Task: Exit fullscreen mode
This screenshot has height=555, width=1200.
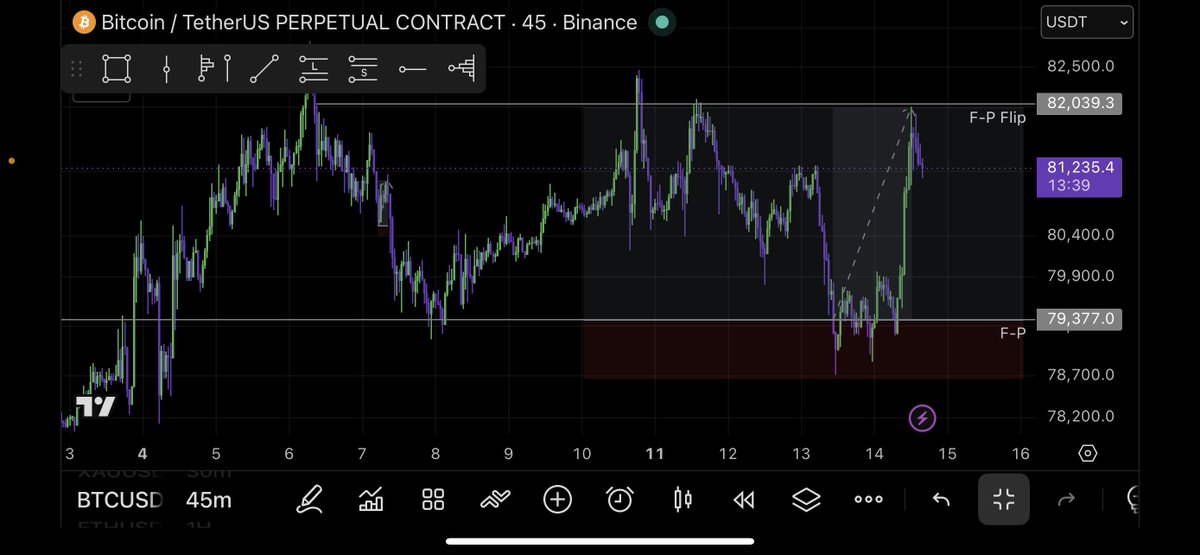Action: coord(1004,499)
